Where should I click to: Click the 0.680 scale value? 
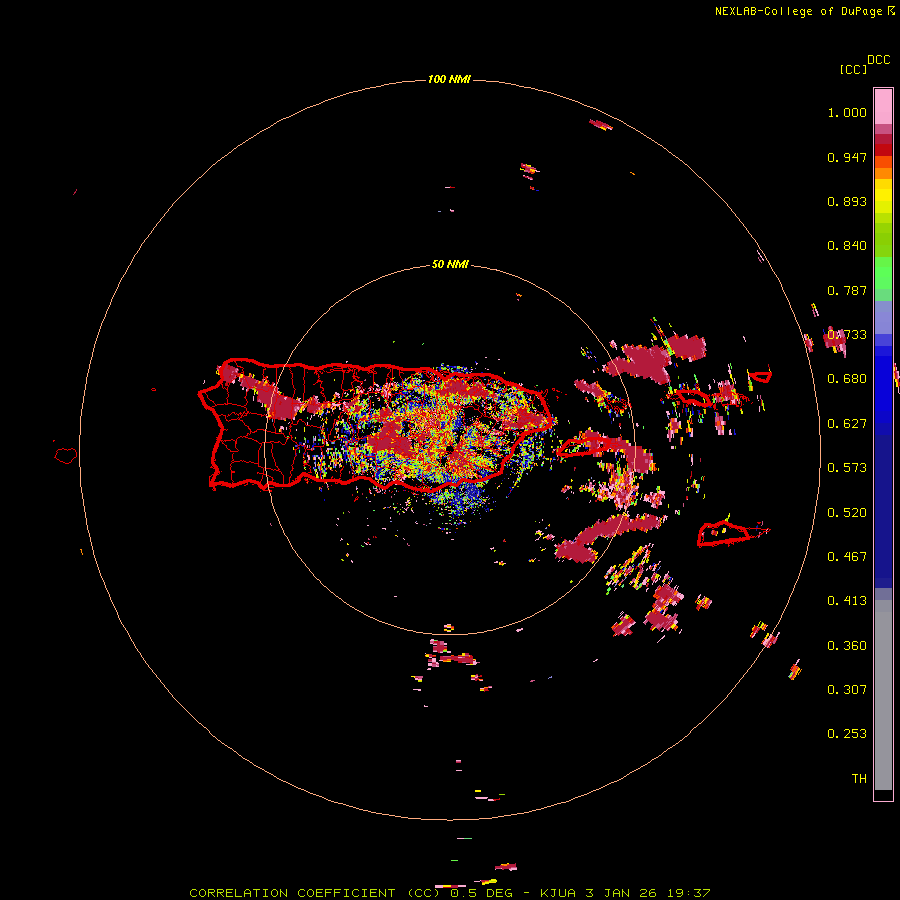pos(847,379)
